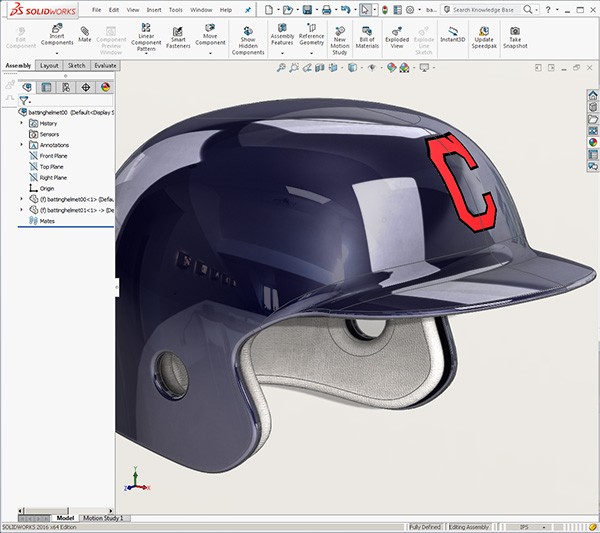Open the Tools menu

pyautogui.click(x=176, y=10)
